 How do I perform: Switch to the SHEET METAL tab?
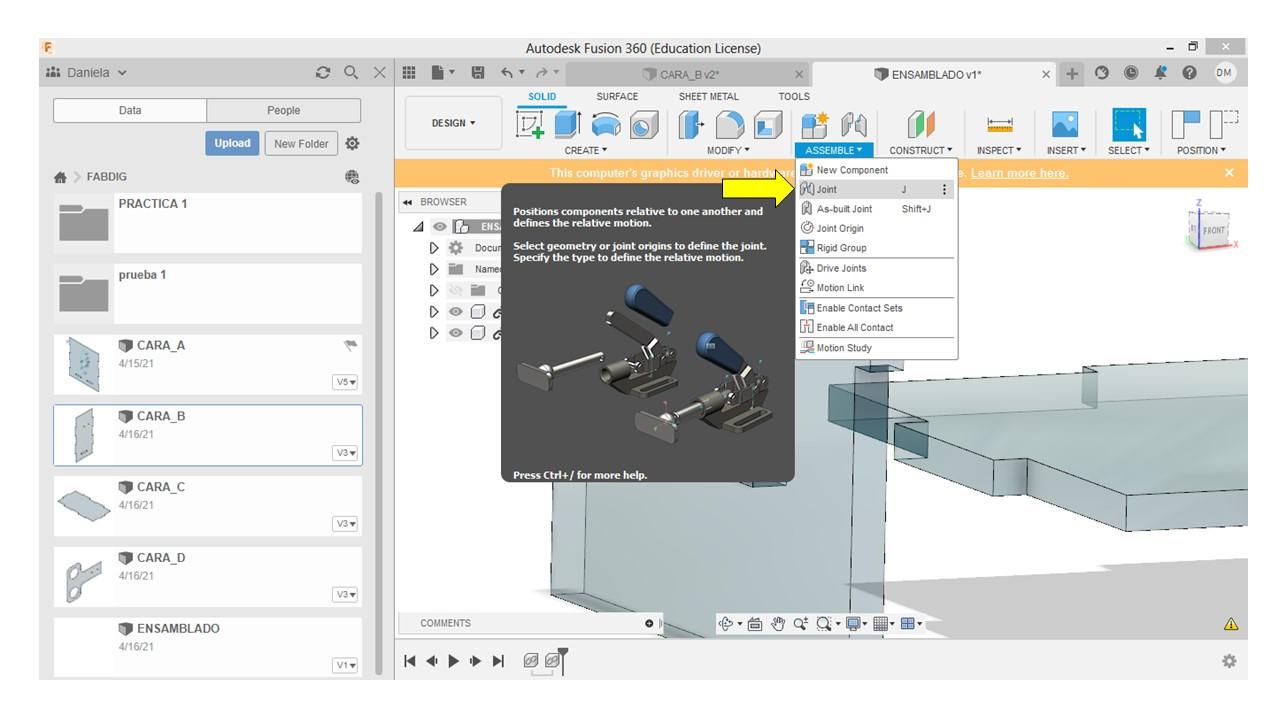point(709,97)
